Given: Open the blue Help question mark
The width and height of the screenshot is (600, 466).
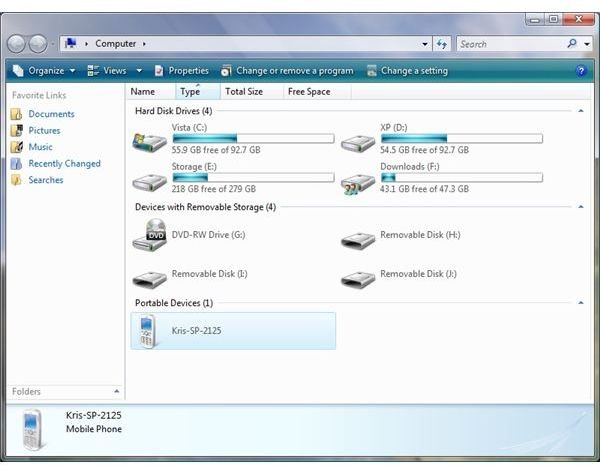Looking at the screenshot, I should pyautogui.click(x=581, y=71).
